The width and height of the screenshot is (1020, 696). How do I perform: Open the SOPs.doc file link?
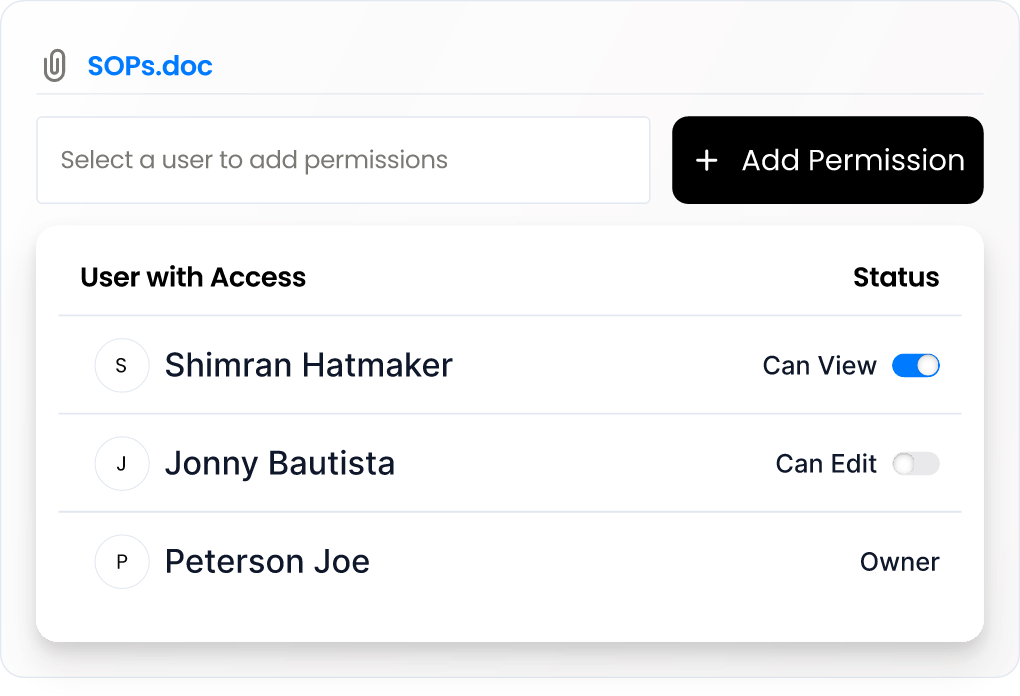click(150, 66)
